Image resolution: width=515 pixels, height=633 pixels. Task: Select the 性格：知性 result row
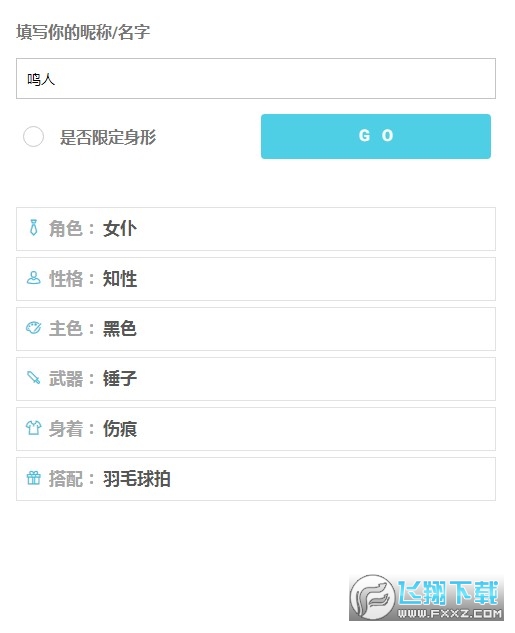[x=256, y=279]
